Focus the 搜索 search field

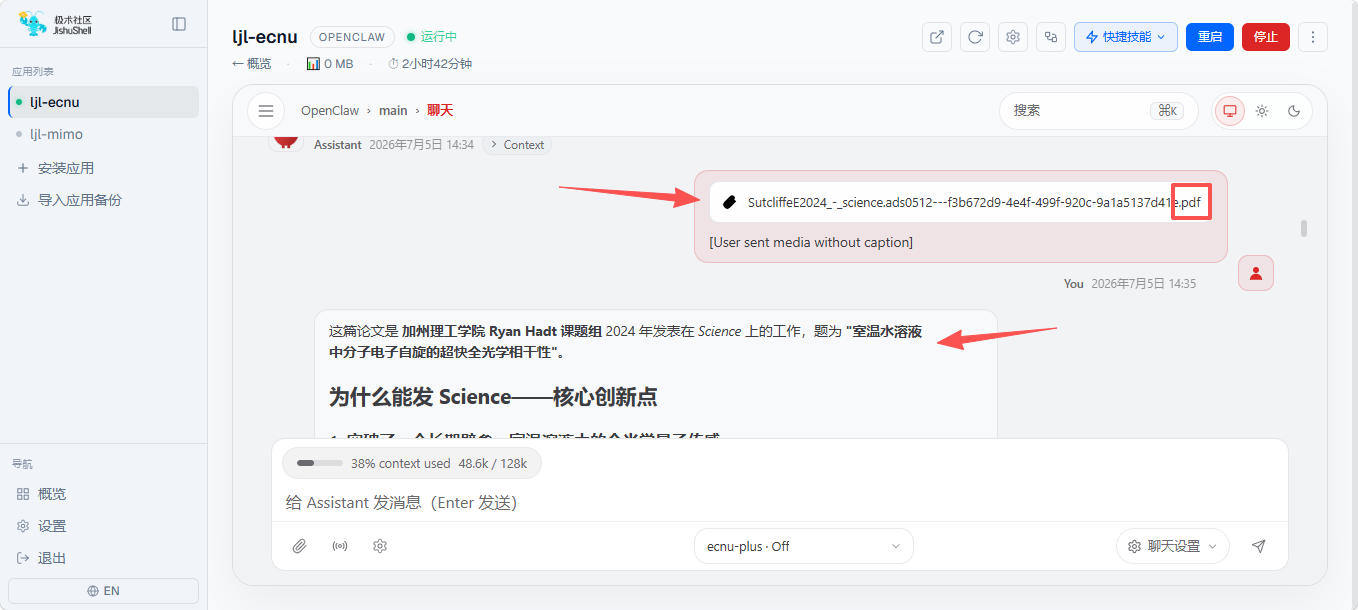point(1098,111)
